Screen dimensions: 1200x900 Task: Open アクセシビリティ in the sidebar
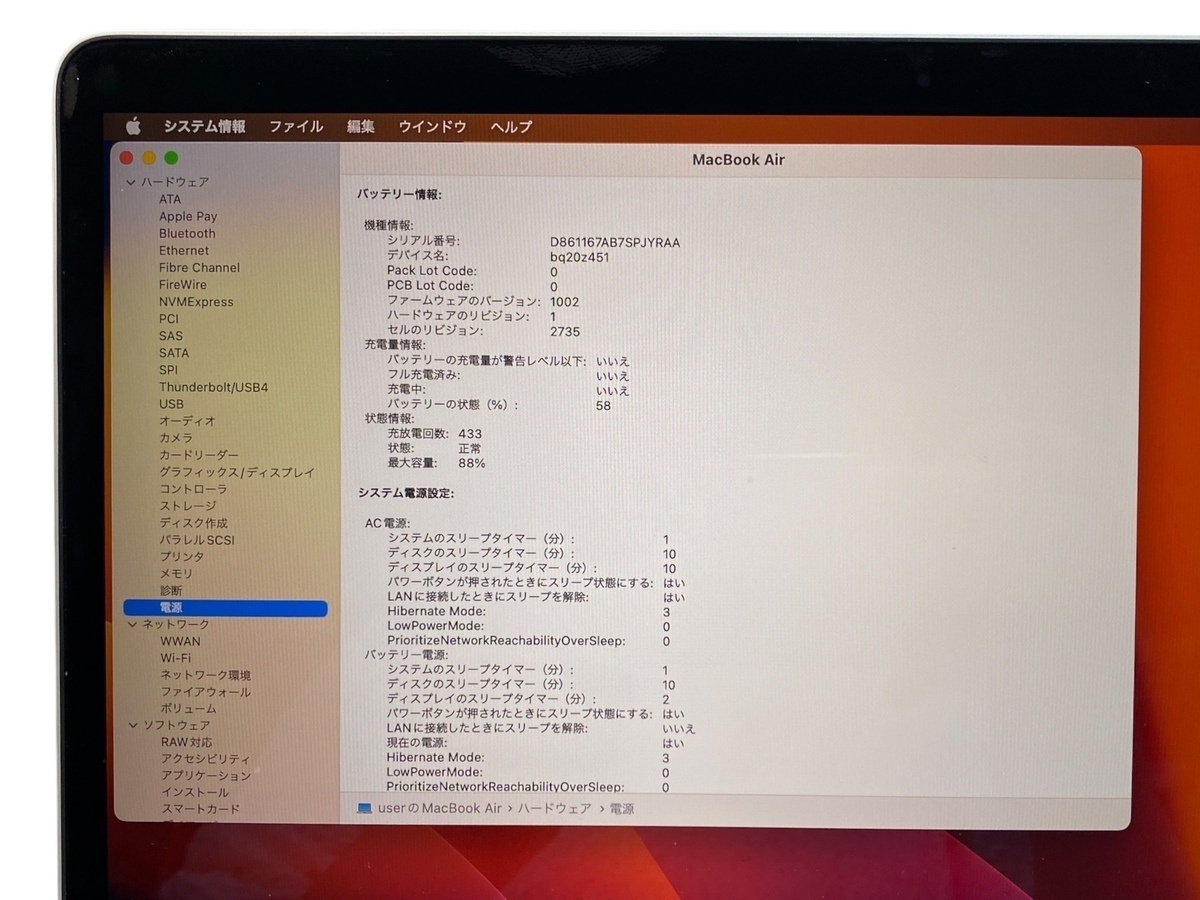coord(206,759)
